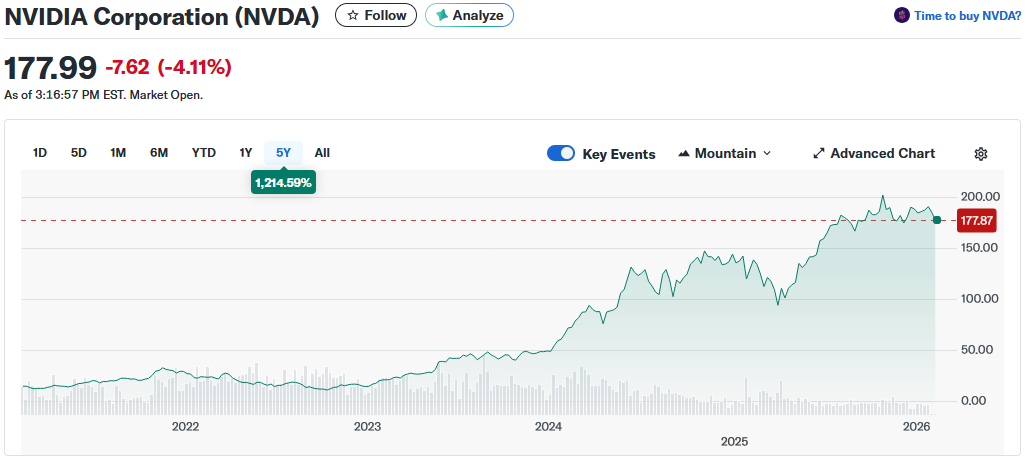
Task: Click the -7.62 price change value
Action: pyautogui.click(x=127, y=67)
